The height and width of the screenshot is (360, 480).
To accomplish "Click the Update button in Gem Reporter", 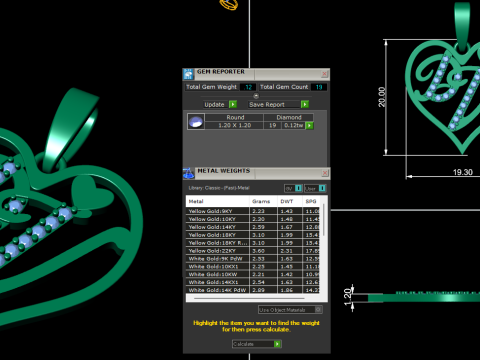I will pos(216,104).
